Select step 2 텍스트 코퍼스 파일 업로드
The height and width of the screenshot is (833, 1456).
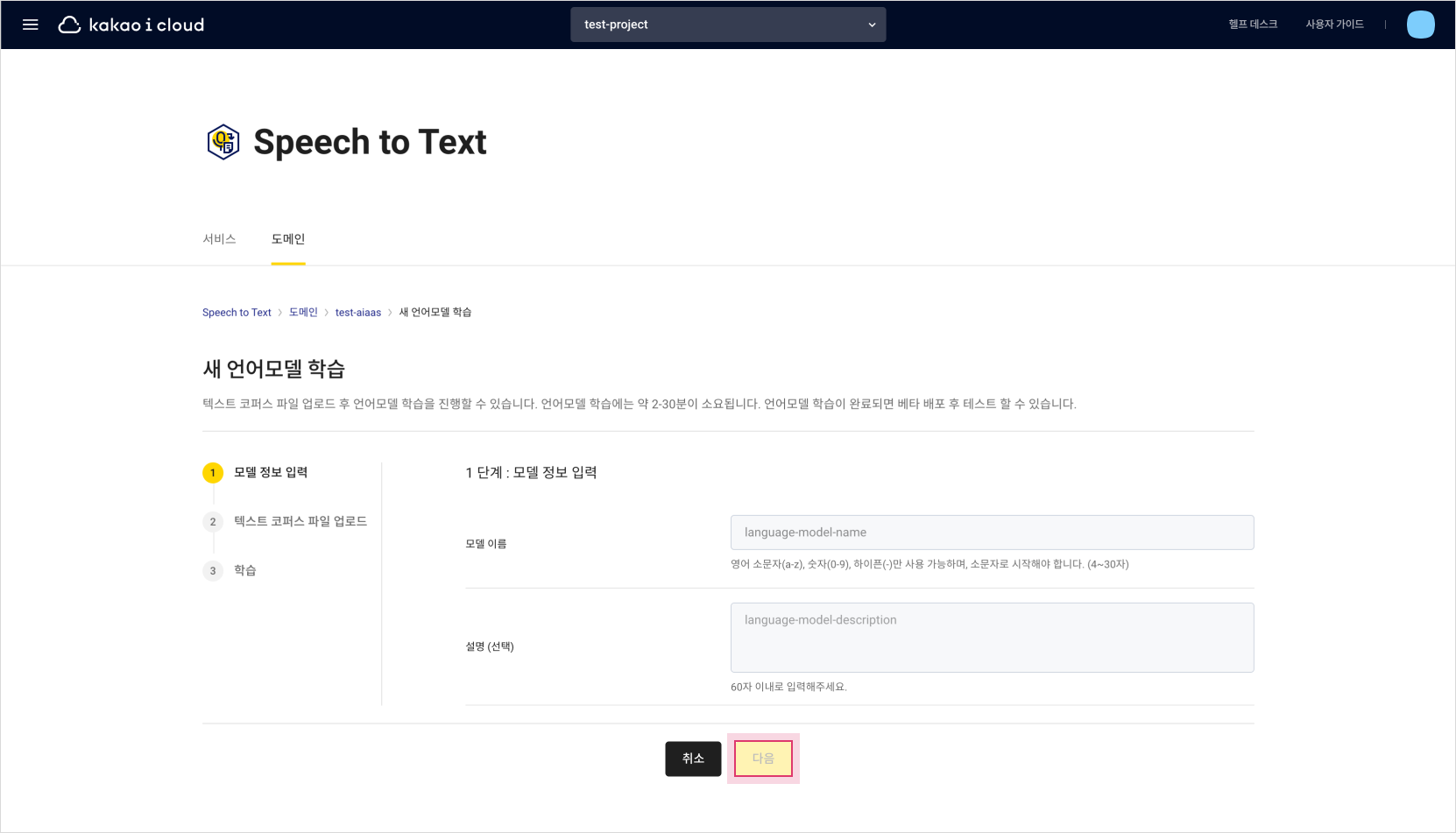tap(285, 522)
